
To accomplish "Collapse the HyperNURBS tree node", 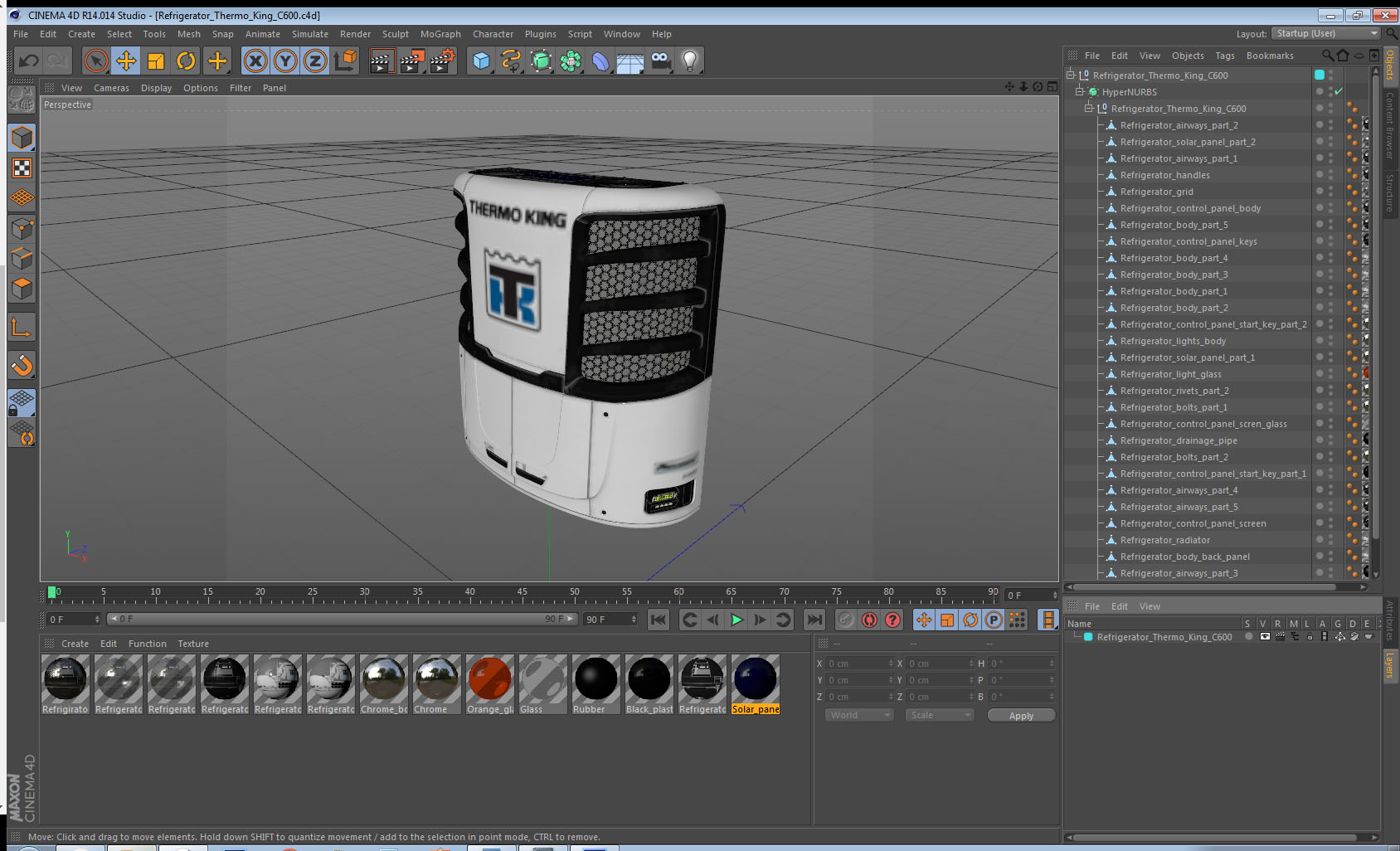I will point(1080,92).
